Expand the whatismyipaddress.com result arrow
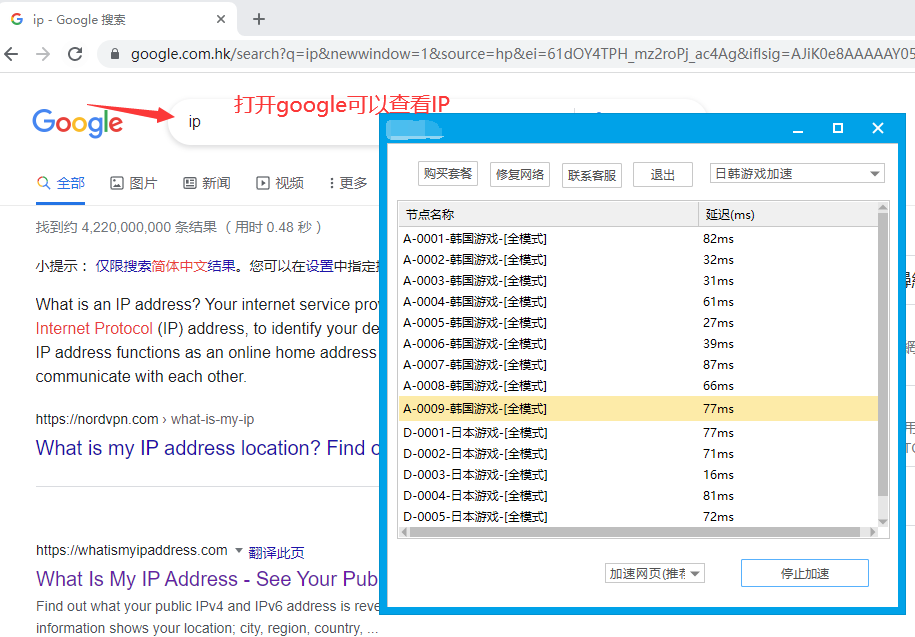Screen dimensions: 915x637 238,550
